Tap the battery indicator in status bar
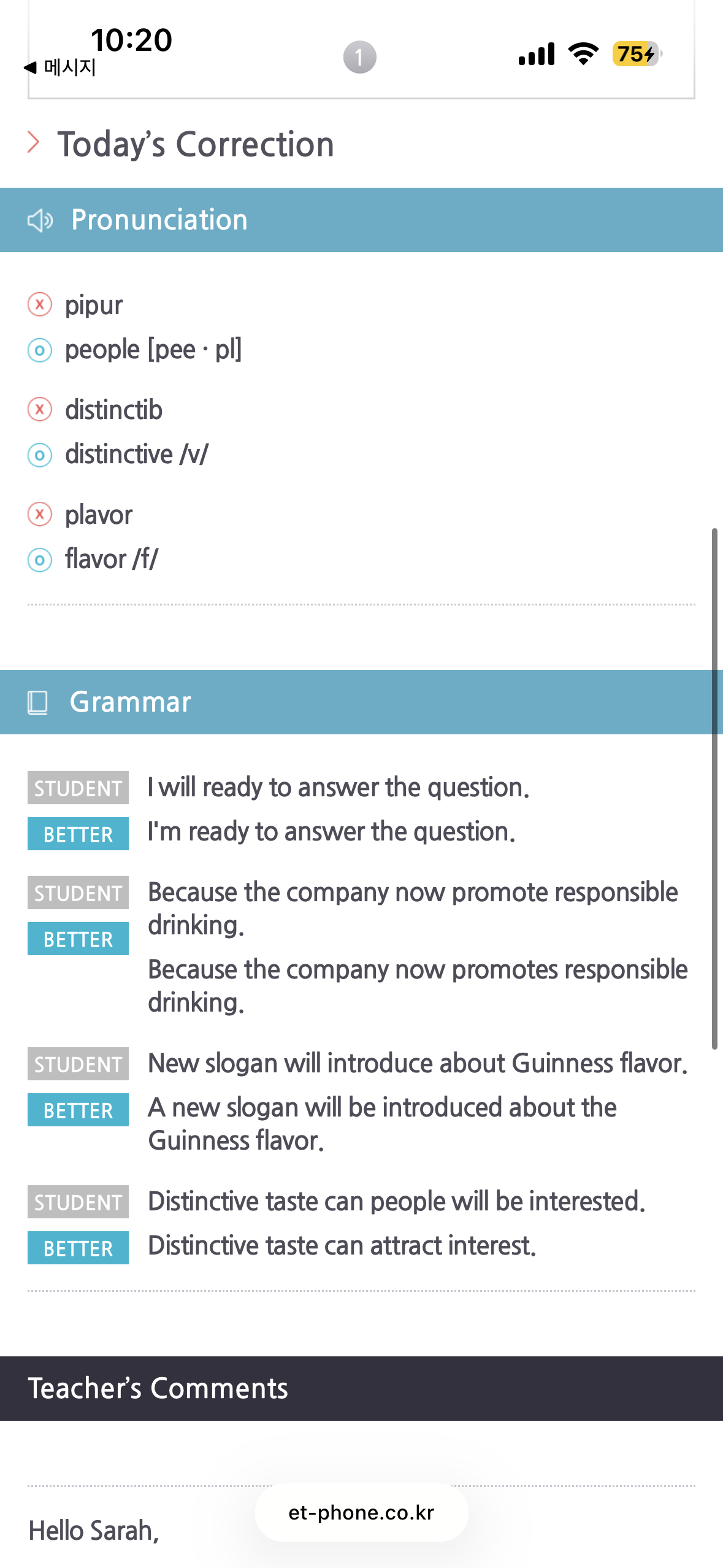This screenshot has height=1568, width=723. 637,54
